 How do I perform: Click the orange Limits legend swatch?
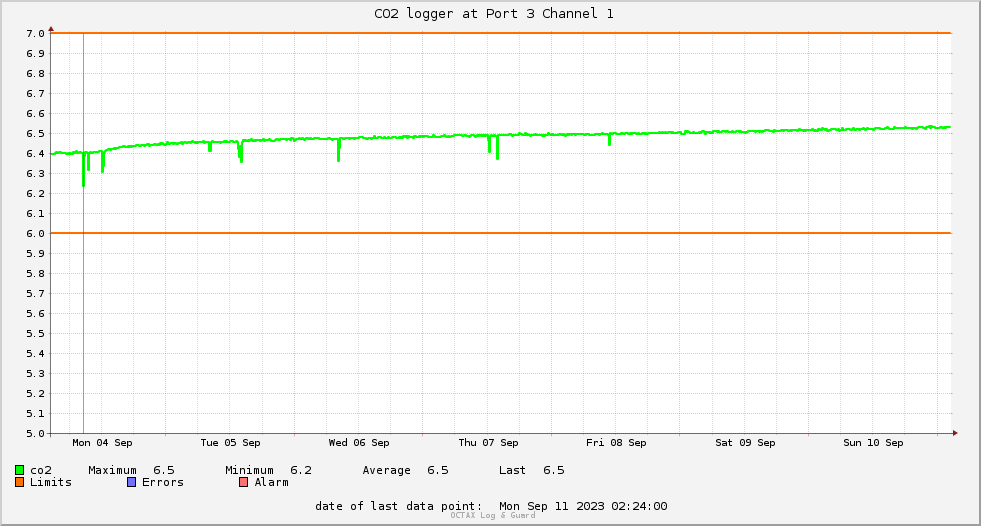[x=19, y=482]
